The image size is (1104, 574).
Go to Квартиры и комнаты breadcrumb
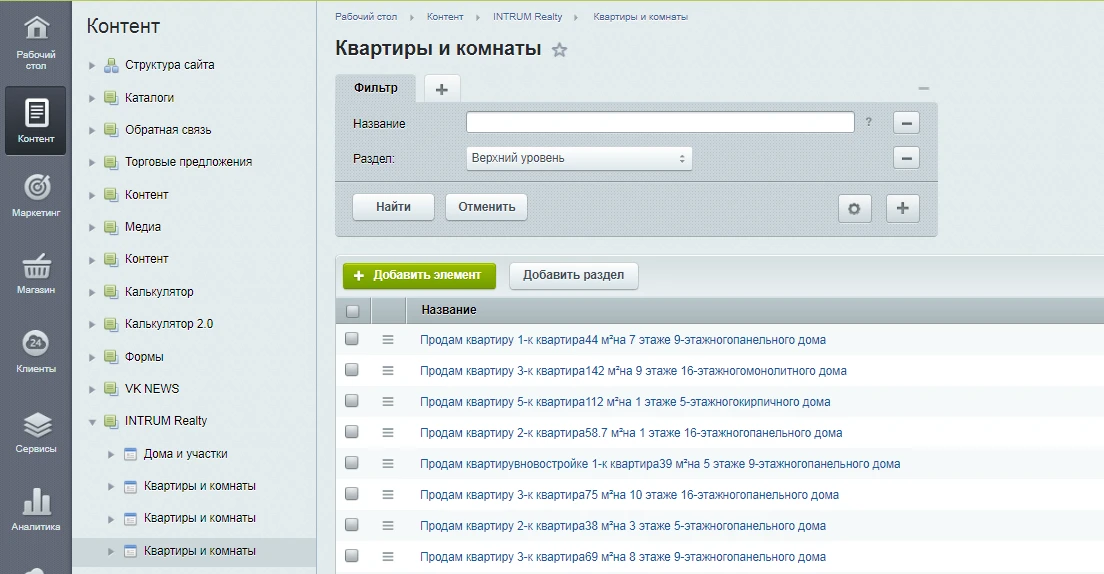pos(640,16)
